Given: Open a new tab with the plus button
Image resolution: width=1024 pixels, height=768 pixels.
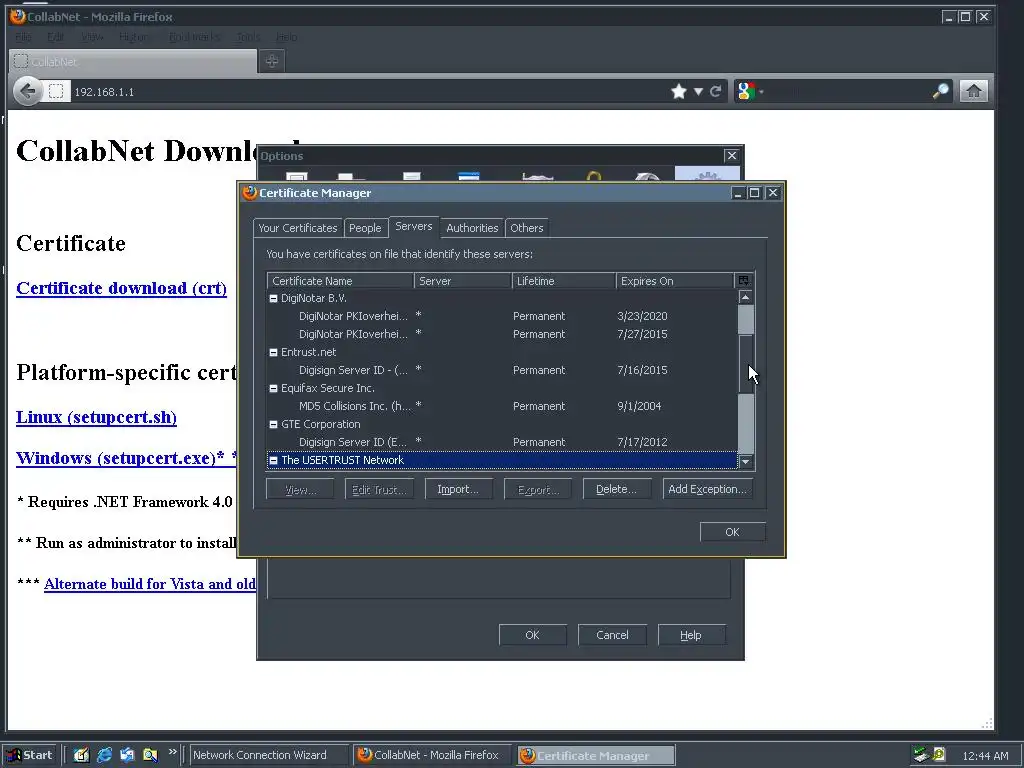Looking at the screenshot, I should pyautogui.click(x=272, y=61).
